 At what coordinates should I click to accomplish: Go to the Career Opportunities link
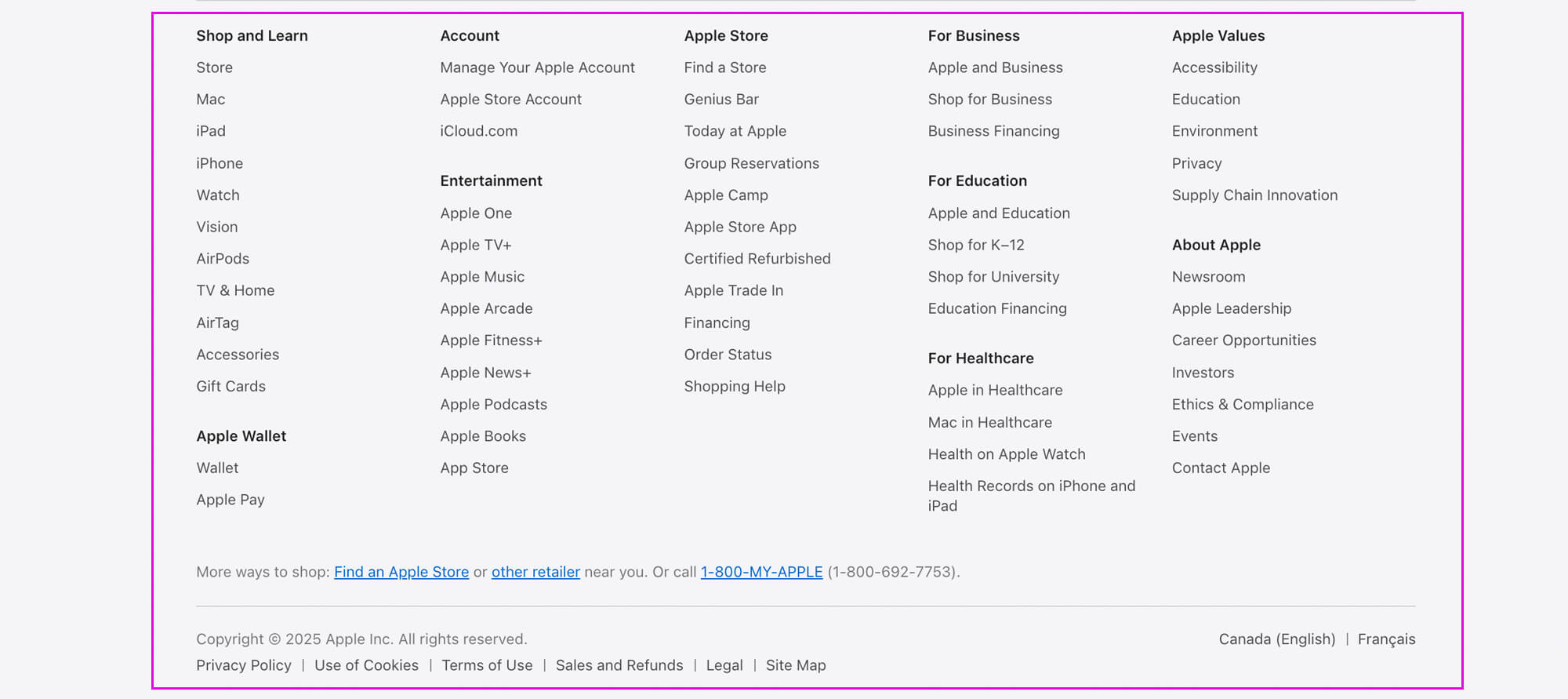pyautogui.click(x=1243, y=340)
